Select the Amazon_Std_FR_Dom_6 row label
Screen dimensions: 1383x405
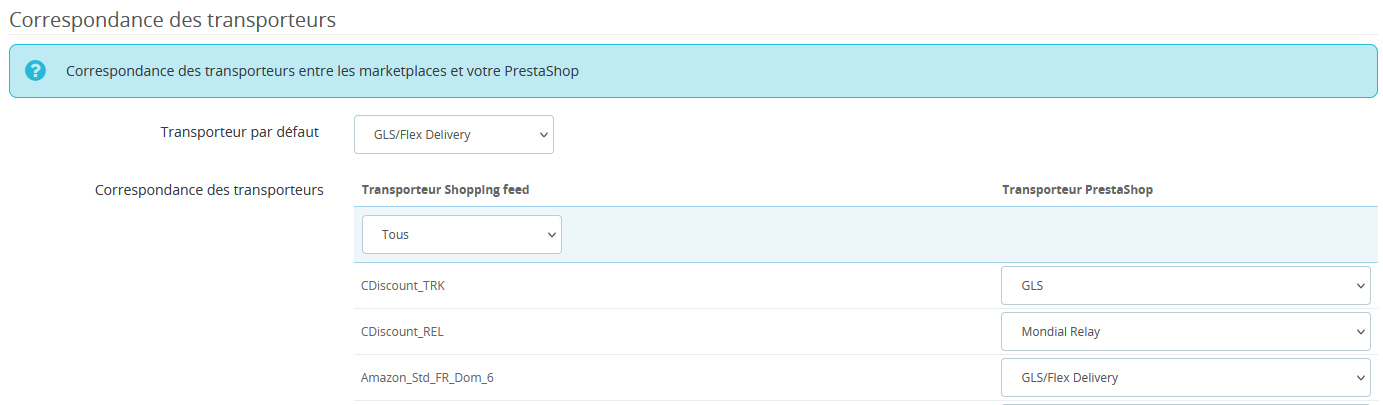[x=427, y=378]
